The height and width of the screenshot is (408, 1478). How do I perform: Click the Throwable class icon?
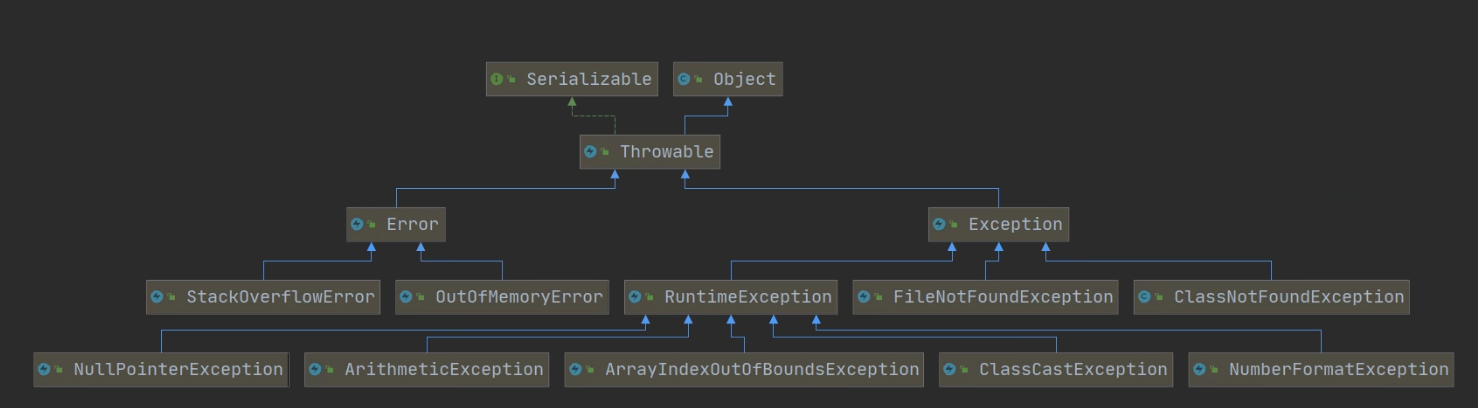(x=590, y=152)
